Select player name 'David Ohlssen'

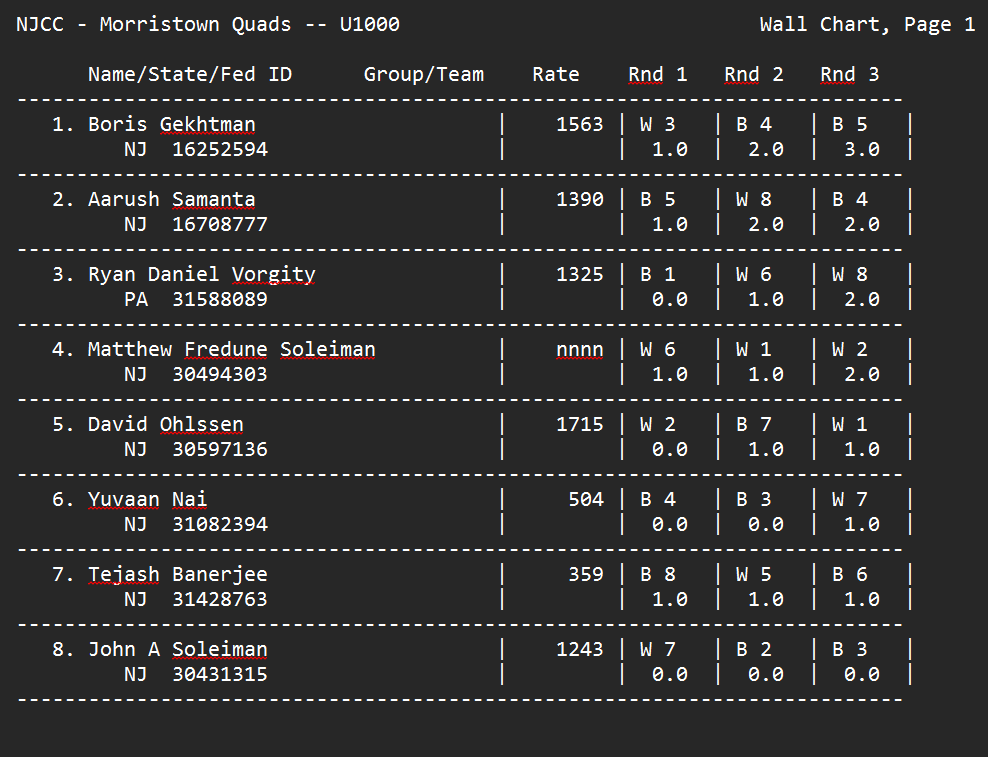166,424
